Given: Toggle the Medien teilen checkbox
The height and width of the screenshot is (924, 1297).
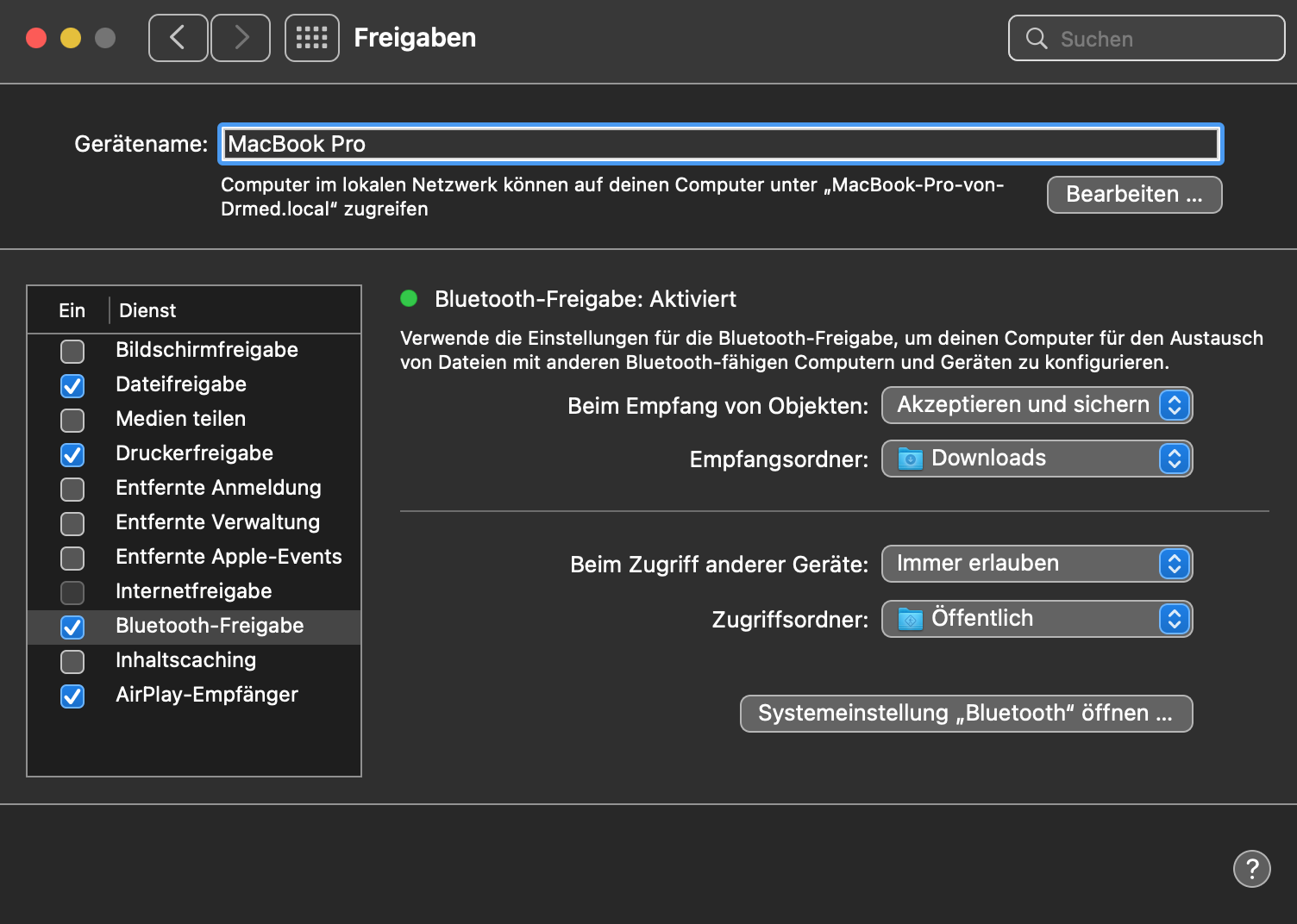Looking at the screenshot, I should click(72, 420).
